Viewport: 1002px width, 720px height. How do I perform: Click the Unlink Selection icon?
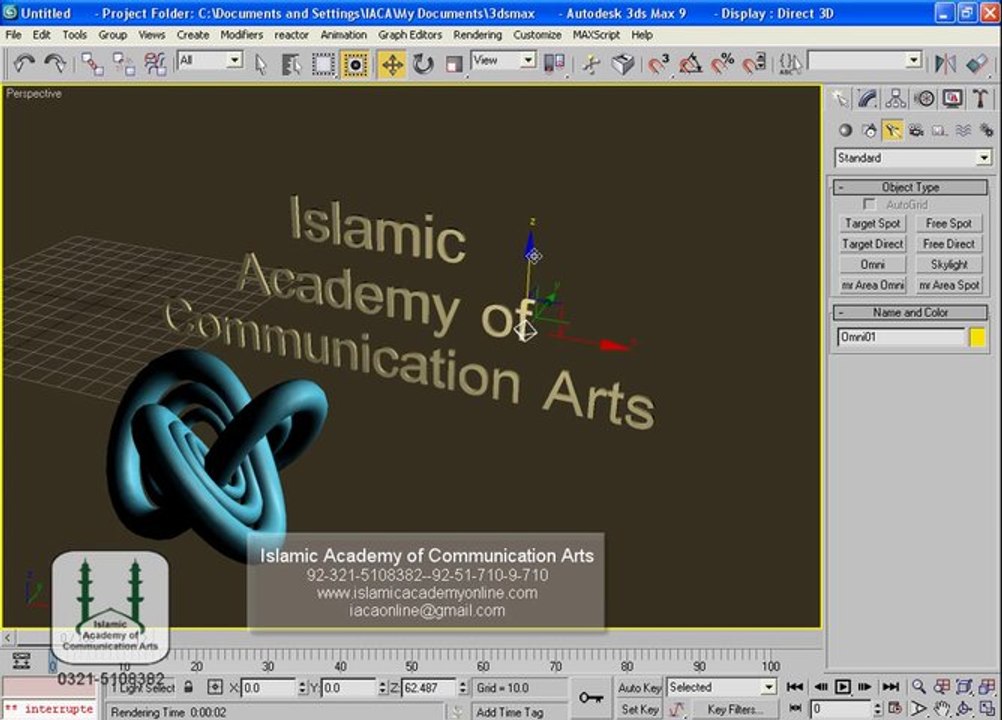pyautogui.click(x=123, y=64)
